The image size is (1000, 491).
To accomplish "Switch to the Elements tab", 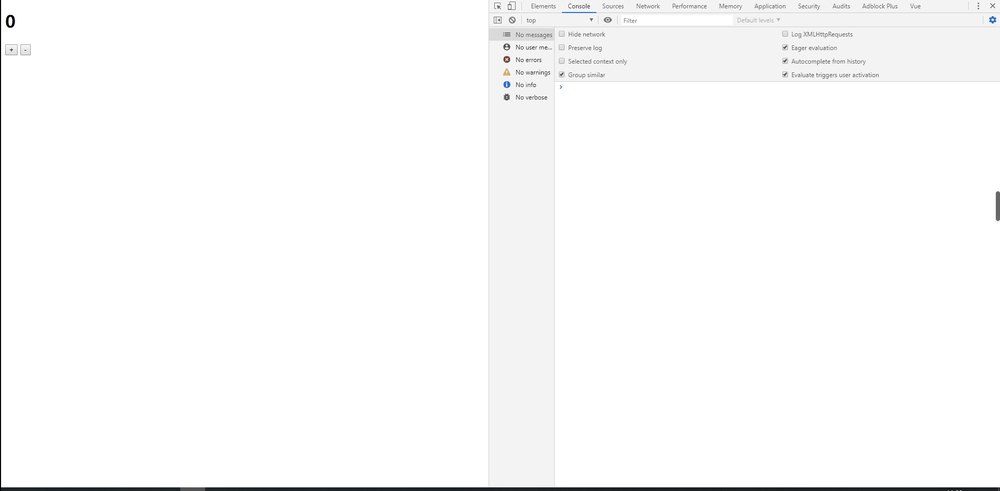I will point(543,6).
